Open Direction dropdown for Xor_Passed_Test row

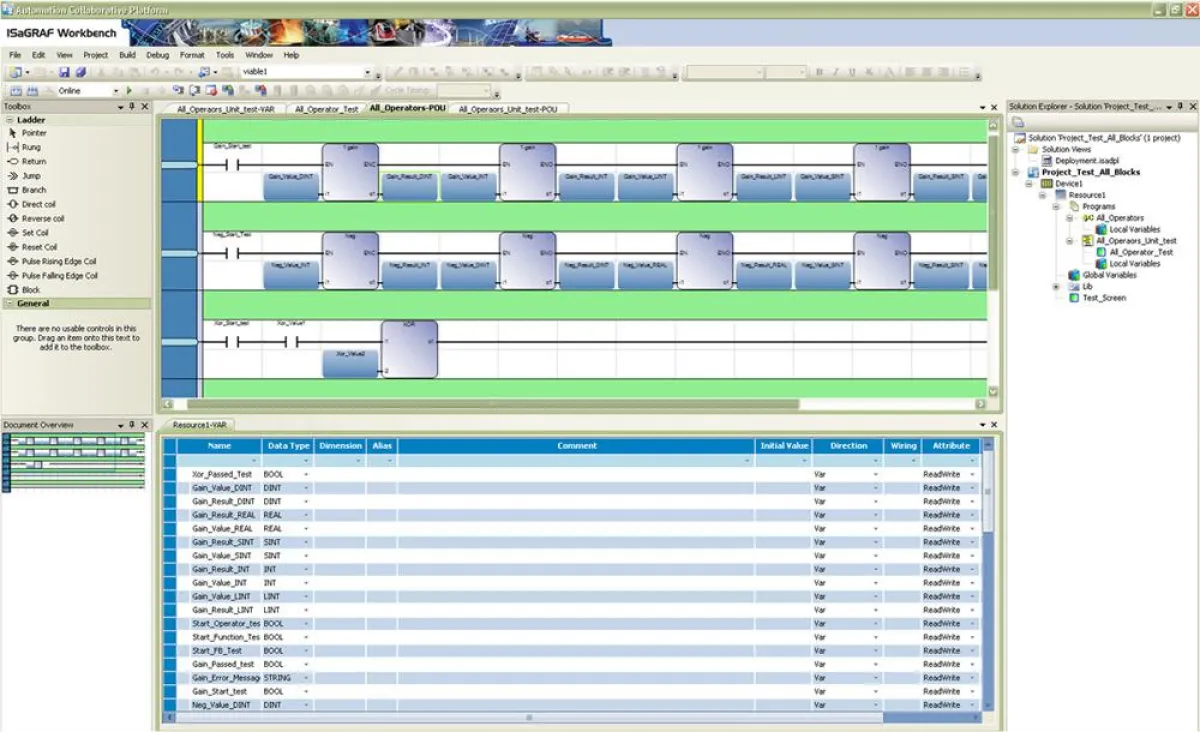click(x=876, y=474)
